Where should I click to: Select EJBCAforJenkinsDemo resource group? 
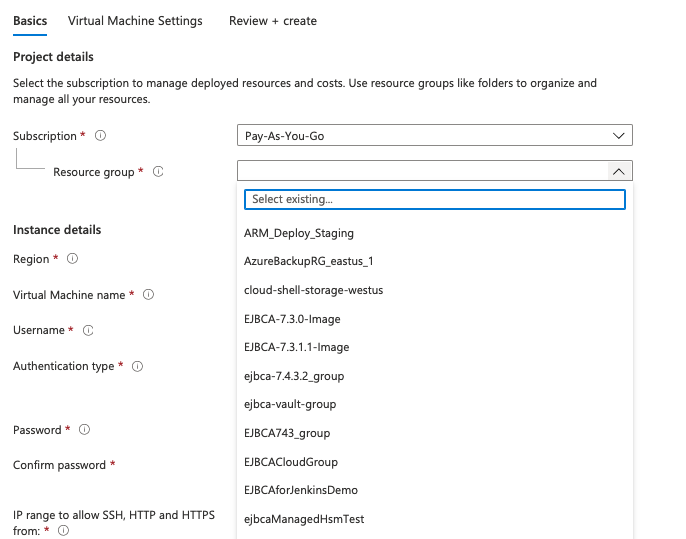[x=301, y=490]
